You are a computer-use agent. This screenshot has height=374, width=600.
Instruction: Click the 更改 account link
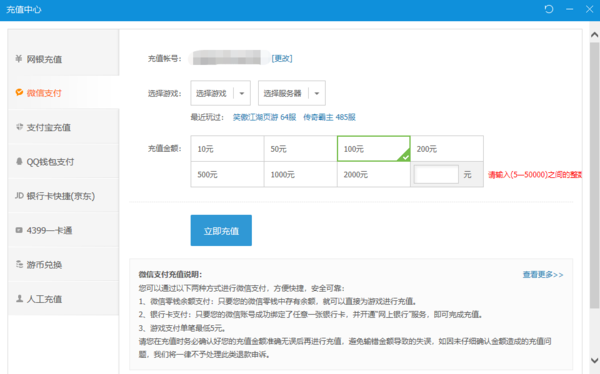pyautogui.click(x=282, y=58)
